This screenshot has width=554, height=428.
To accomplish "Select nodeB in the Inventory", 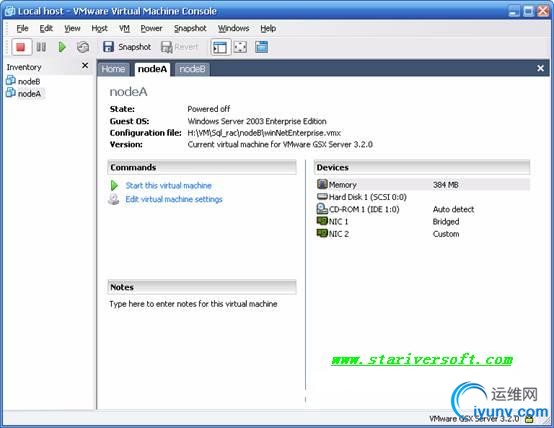I will [23, 81].
